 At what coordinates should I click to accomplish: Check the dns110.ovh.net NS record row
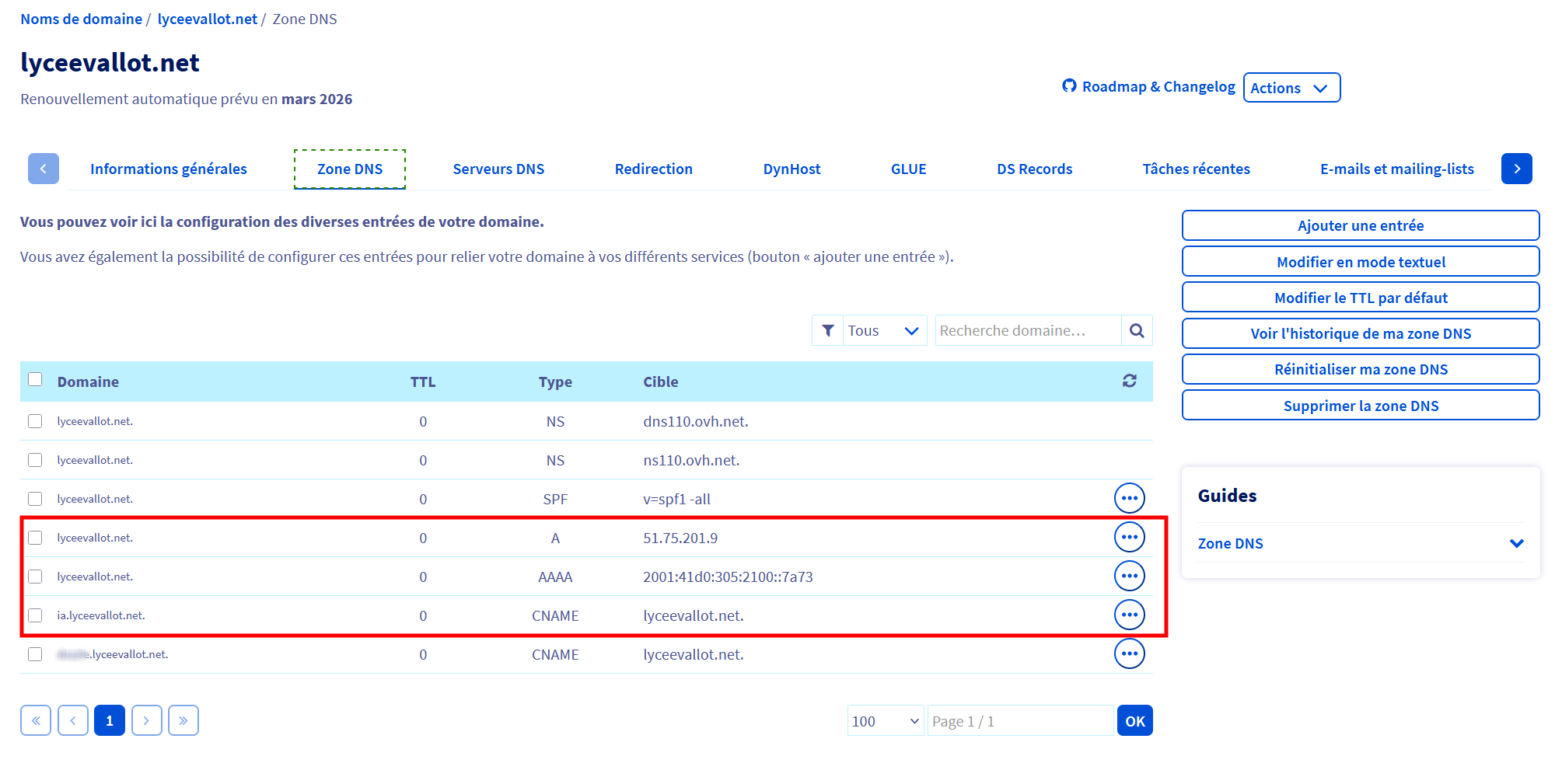click(x=35, y=421)
